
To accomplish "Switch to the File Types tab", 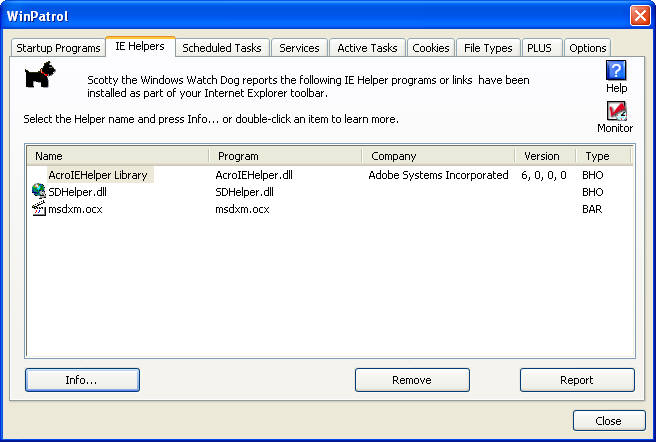I will (488, 48).
